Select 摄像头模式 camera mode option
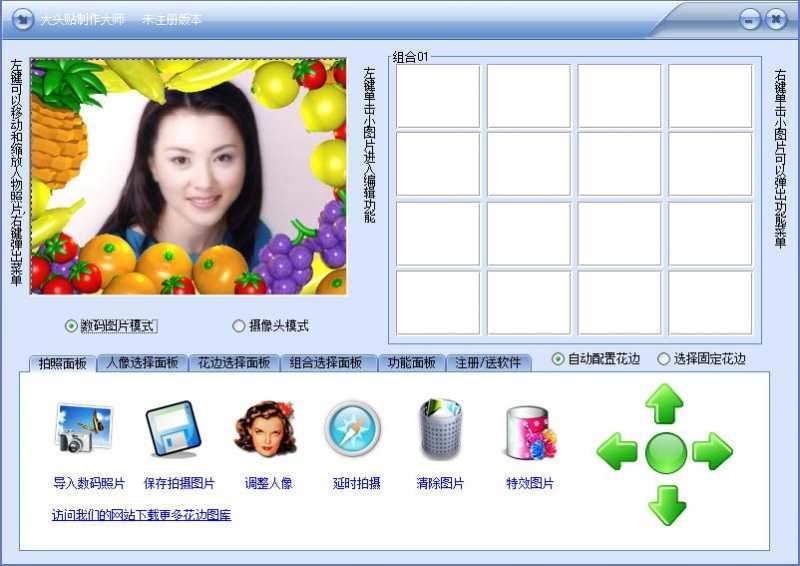 238,325
